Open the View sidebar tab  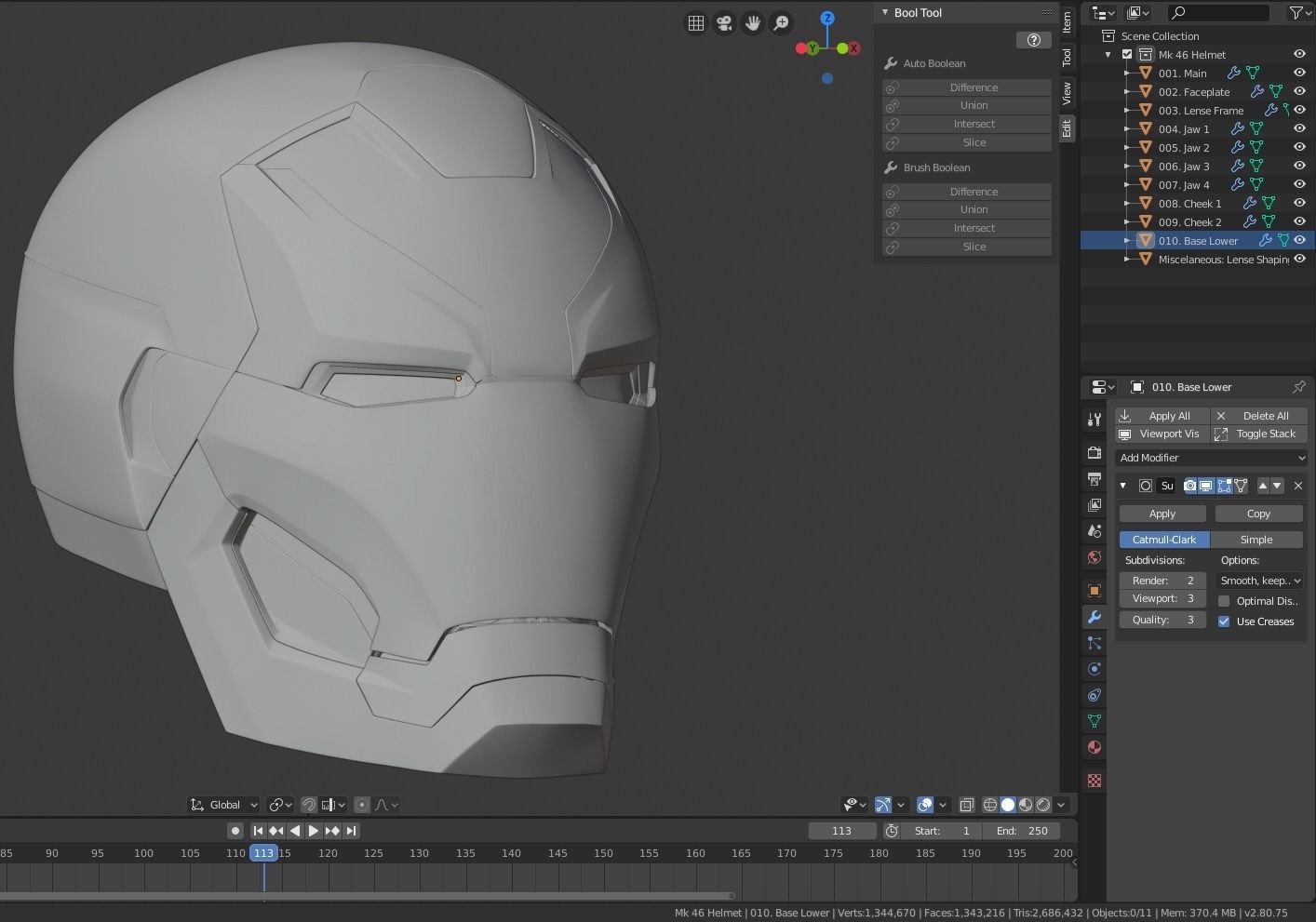[x=1067, y=93]
